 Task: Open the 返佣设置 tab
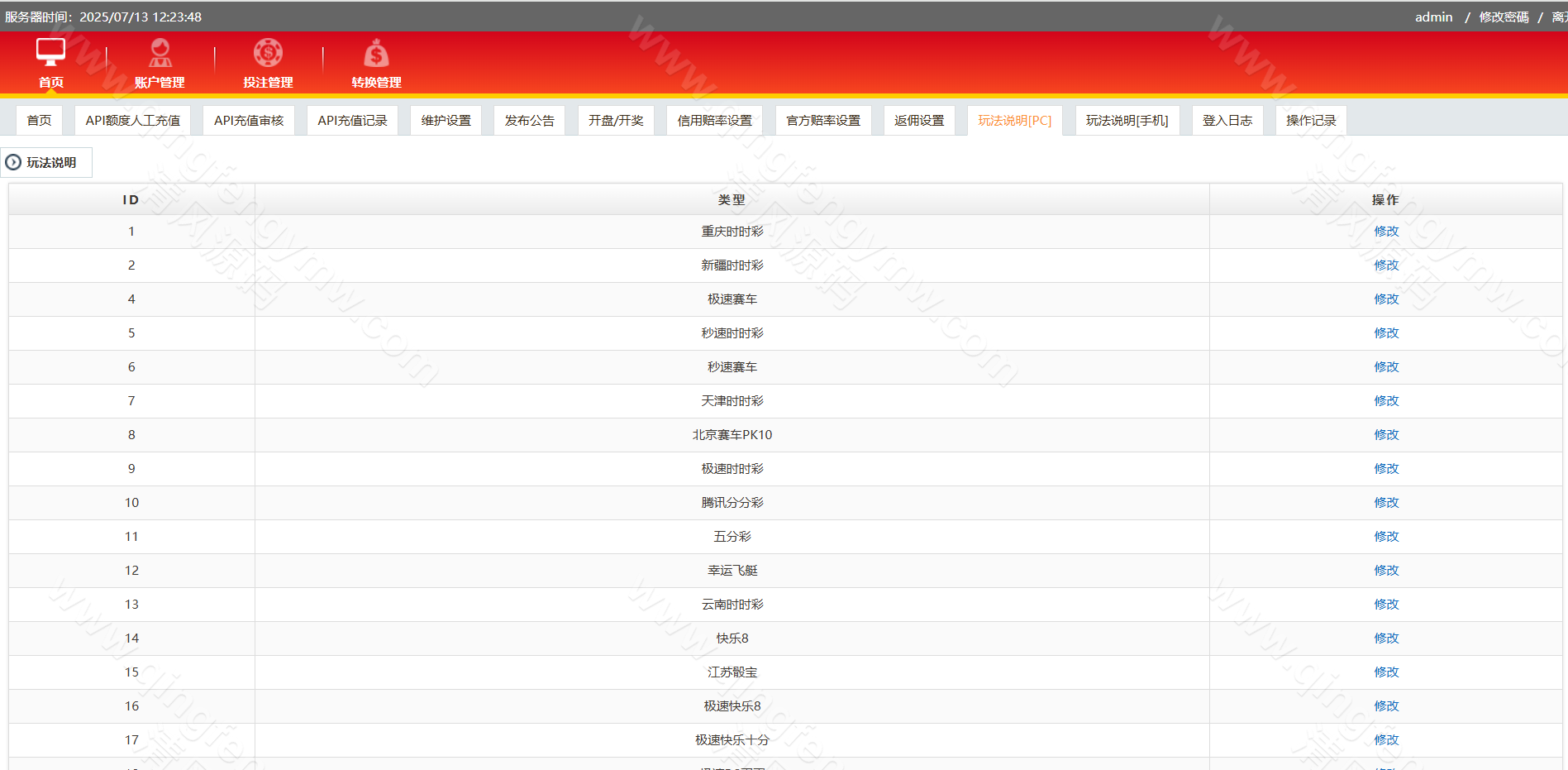click(918, 121)
